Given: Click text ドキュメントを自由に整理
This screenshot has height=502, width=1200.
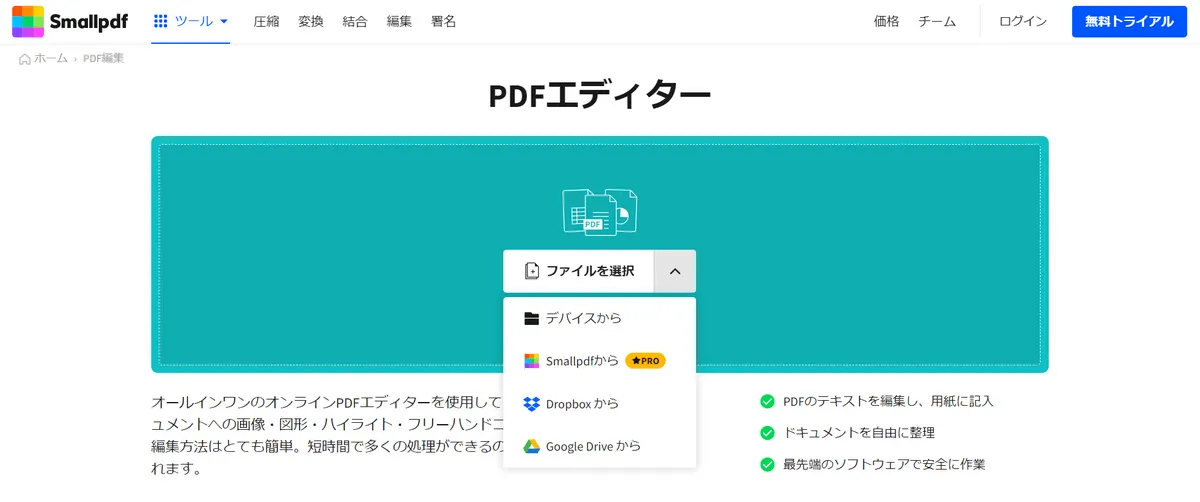Looking at the screenshot, I should (859, 433).
